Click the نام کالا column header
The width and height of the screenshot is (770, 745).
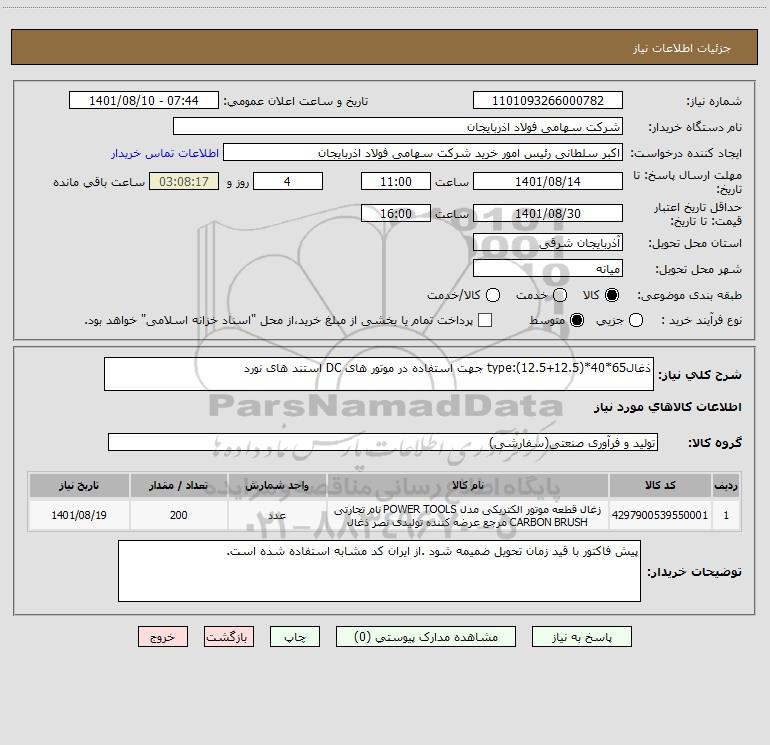[468, 485]
